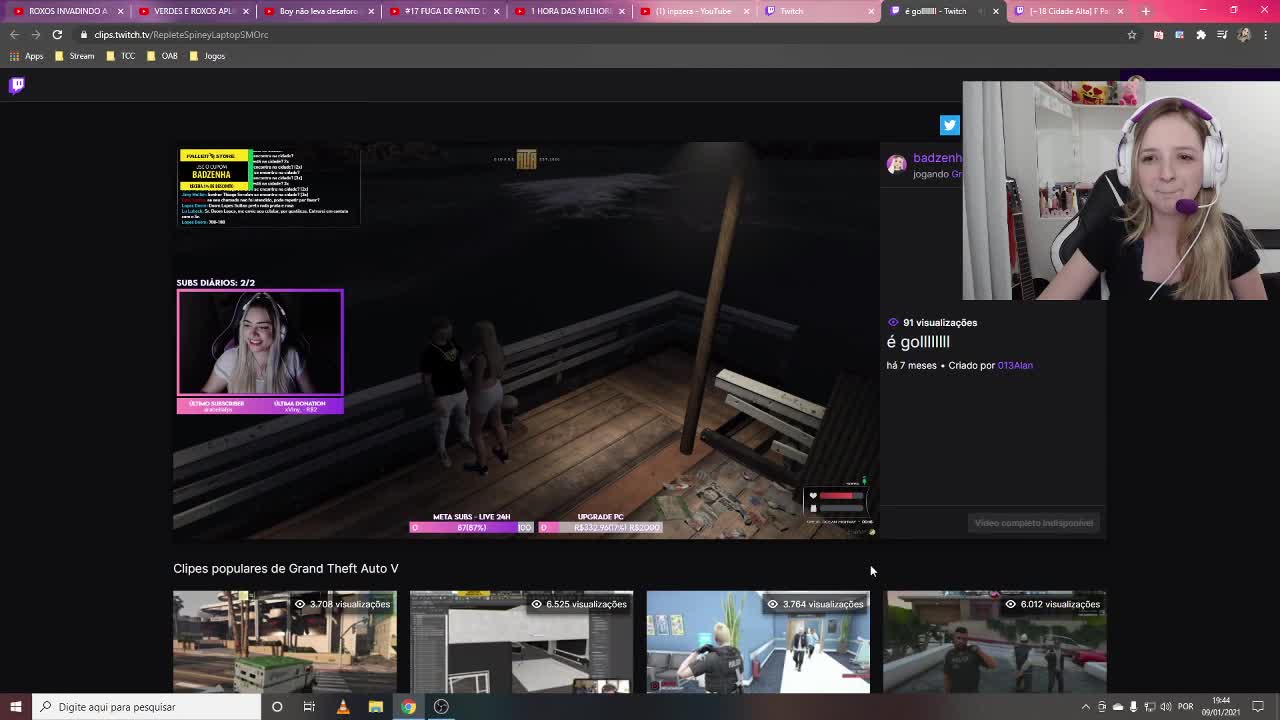The width and height of the screenshot is (1280, 720).
Task: Click the forward navigation arrow
Action: pyautogui.click(x=35, y=35)
